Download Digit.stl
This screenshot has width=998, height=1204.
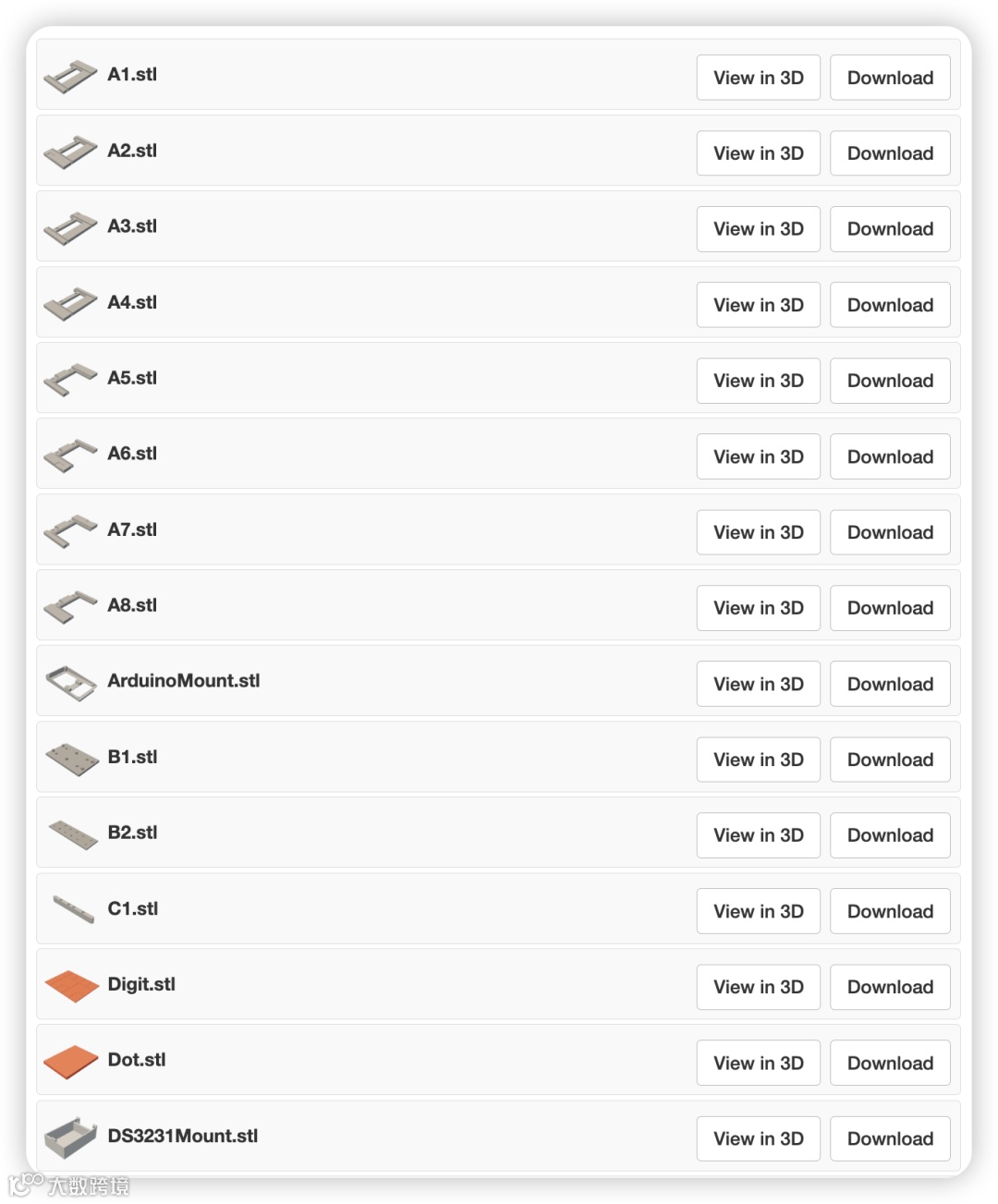[890, 987]
